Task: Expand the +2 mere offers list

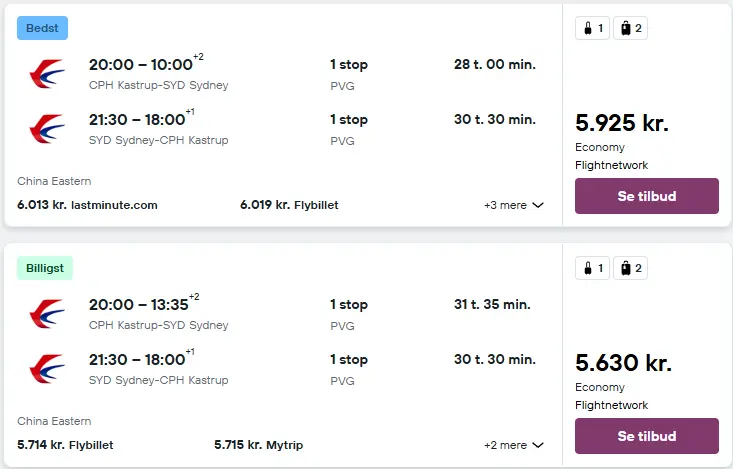Action: pos(514,445)
